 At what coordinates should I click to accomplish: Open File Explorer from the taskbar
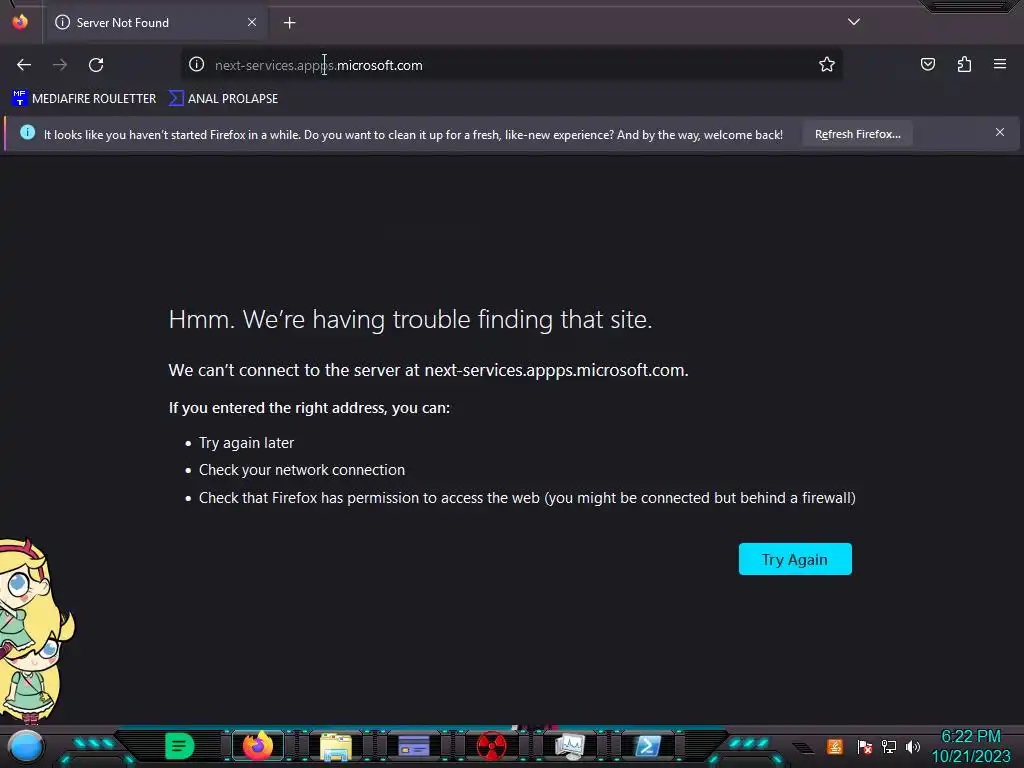(x=336, y=746)
